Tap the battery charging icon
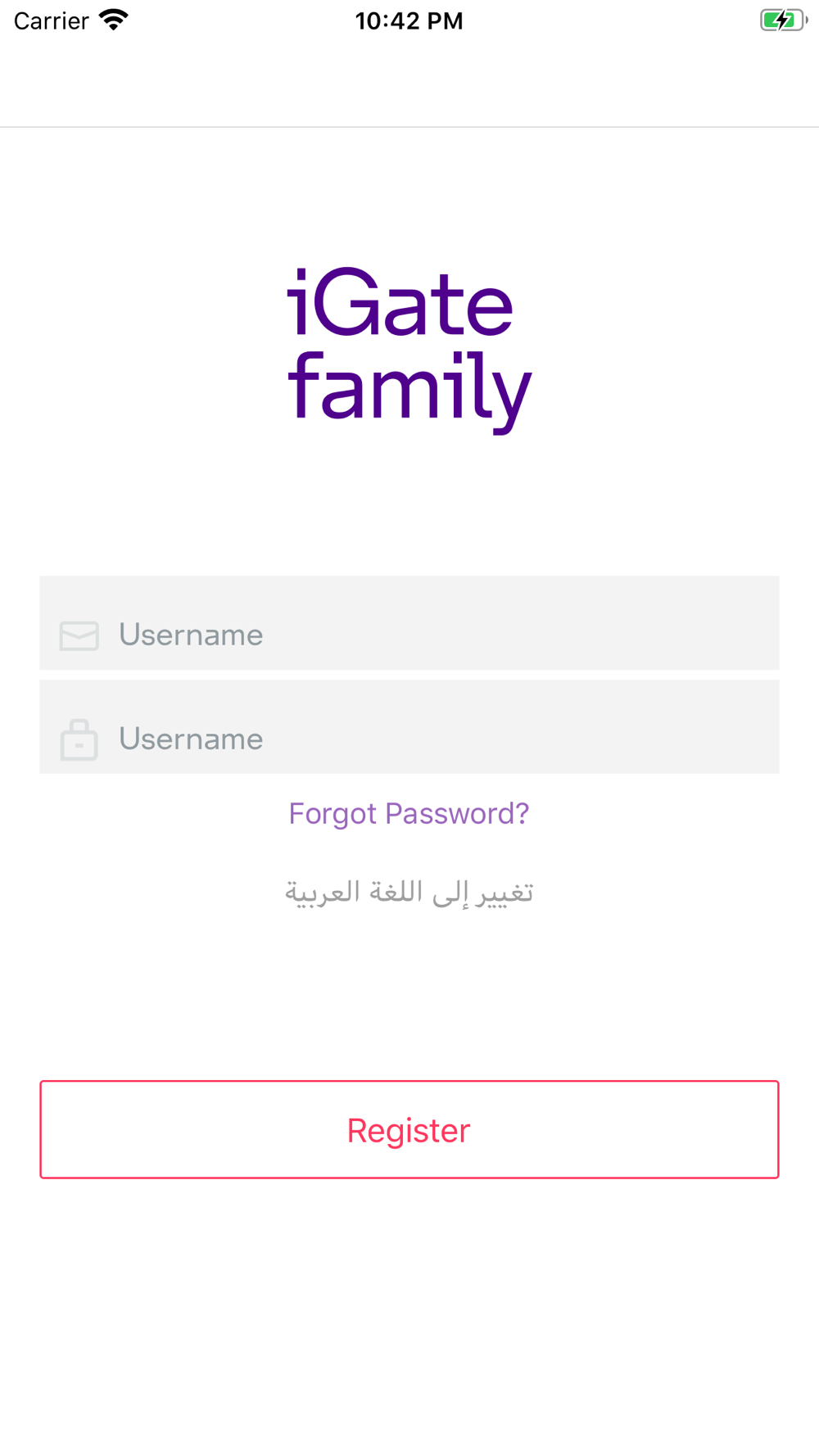Screen dimensions: 819x1456 coord(783,20)
